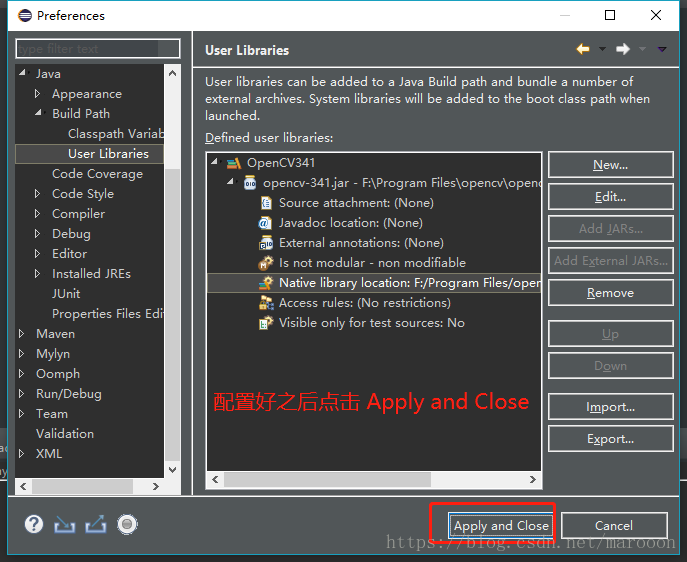Image resolution: width=687 pixels, height=562 pixels.
Task: Click the back navigation arrow icon
Action: (583, 49)
